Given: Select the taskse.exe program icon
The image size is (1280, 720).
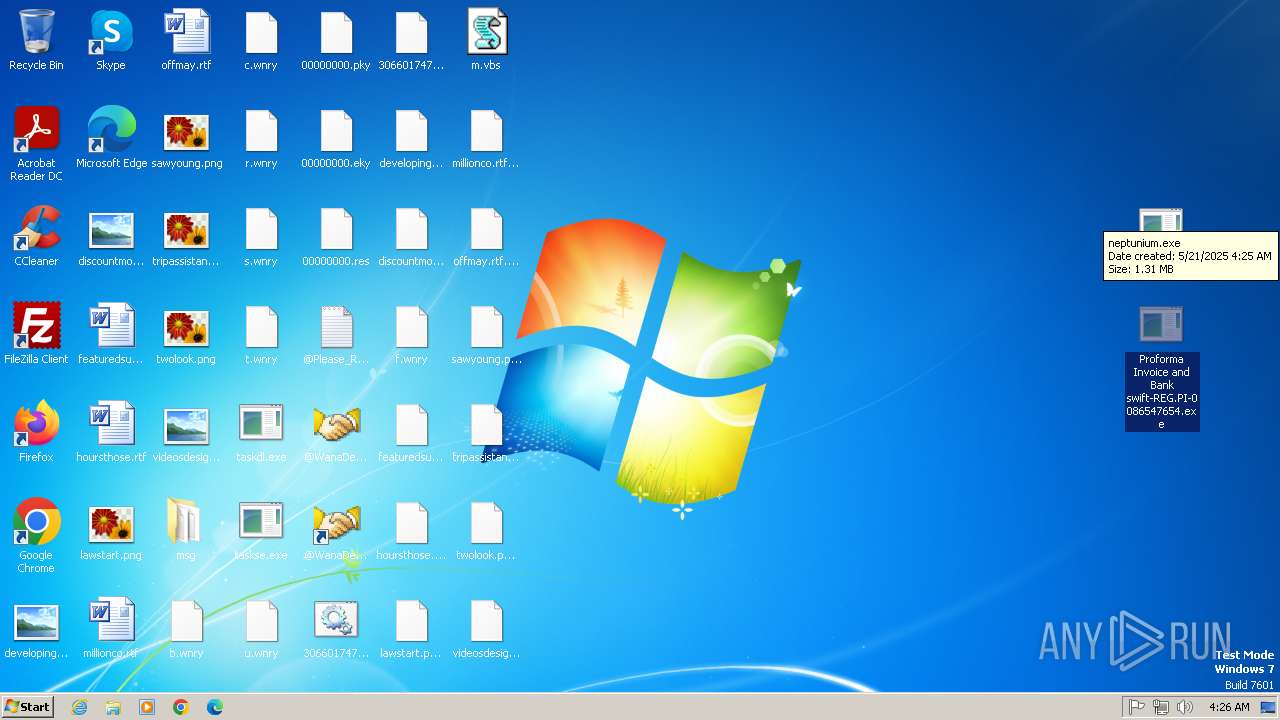Looking at the screenshot, I should [x=261, y=530].
